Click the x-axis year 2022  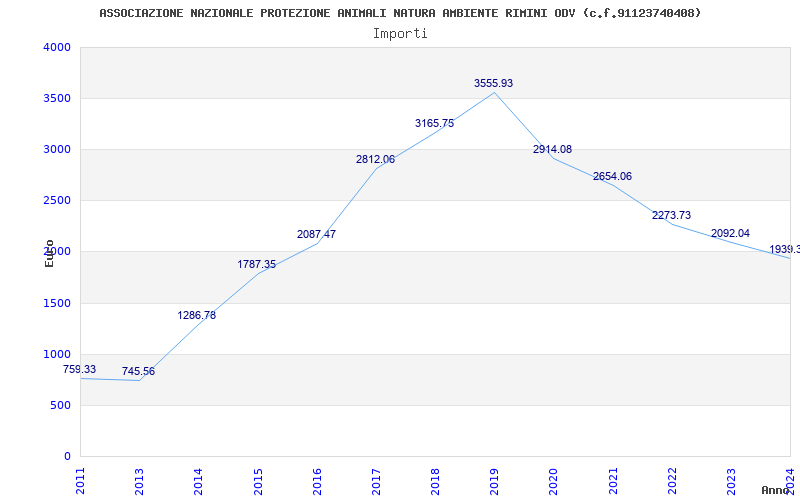(x=672, y=481)
